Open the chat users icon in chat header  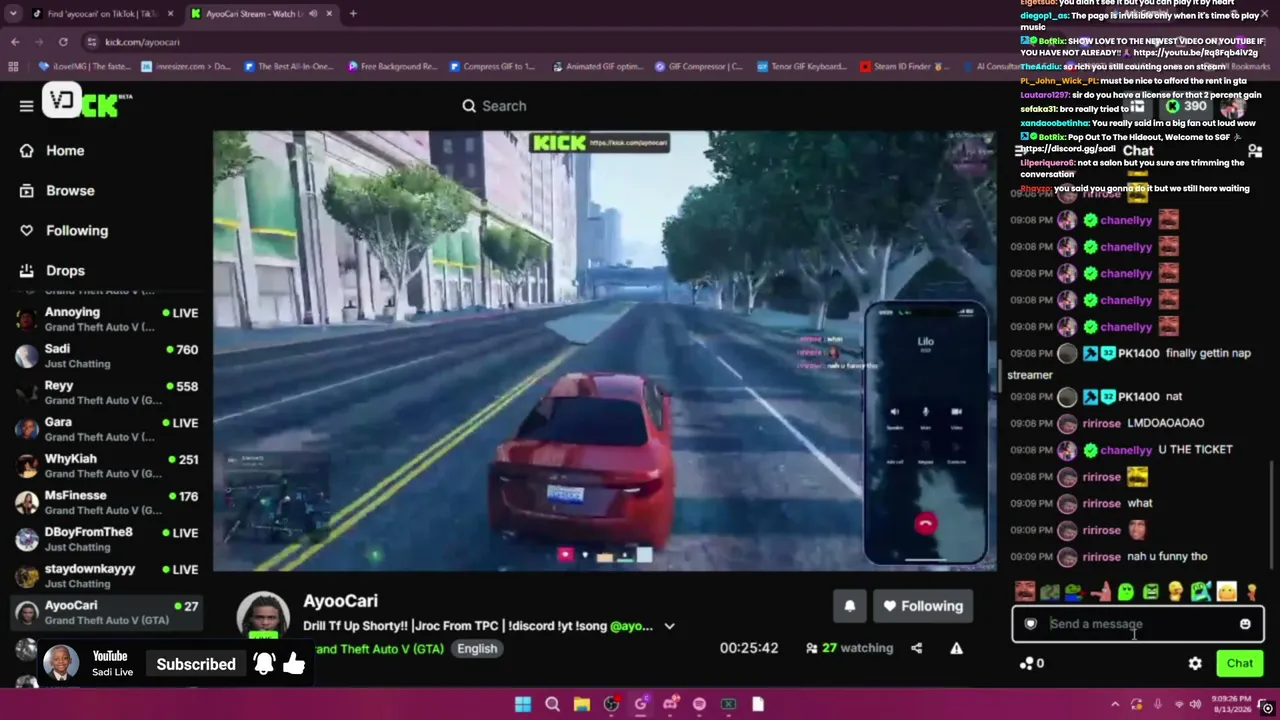pyautogui.click(x=1255, y=151)
